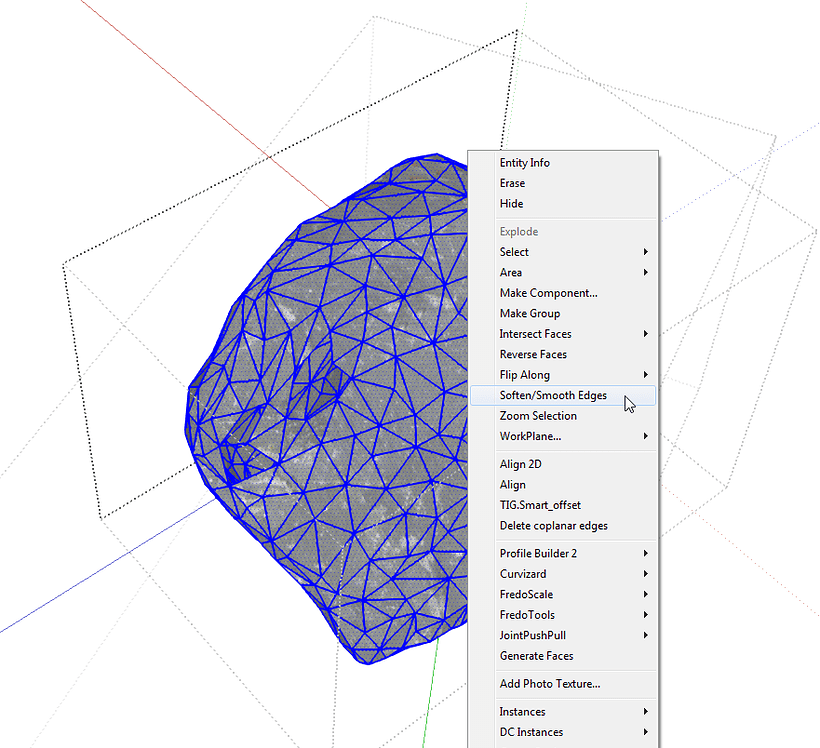
Task: Hide the selected mesh
Action: [511, 203]
